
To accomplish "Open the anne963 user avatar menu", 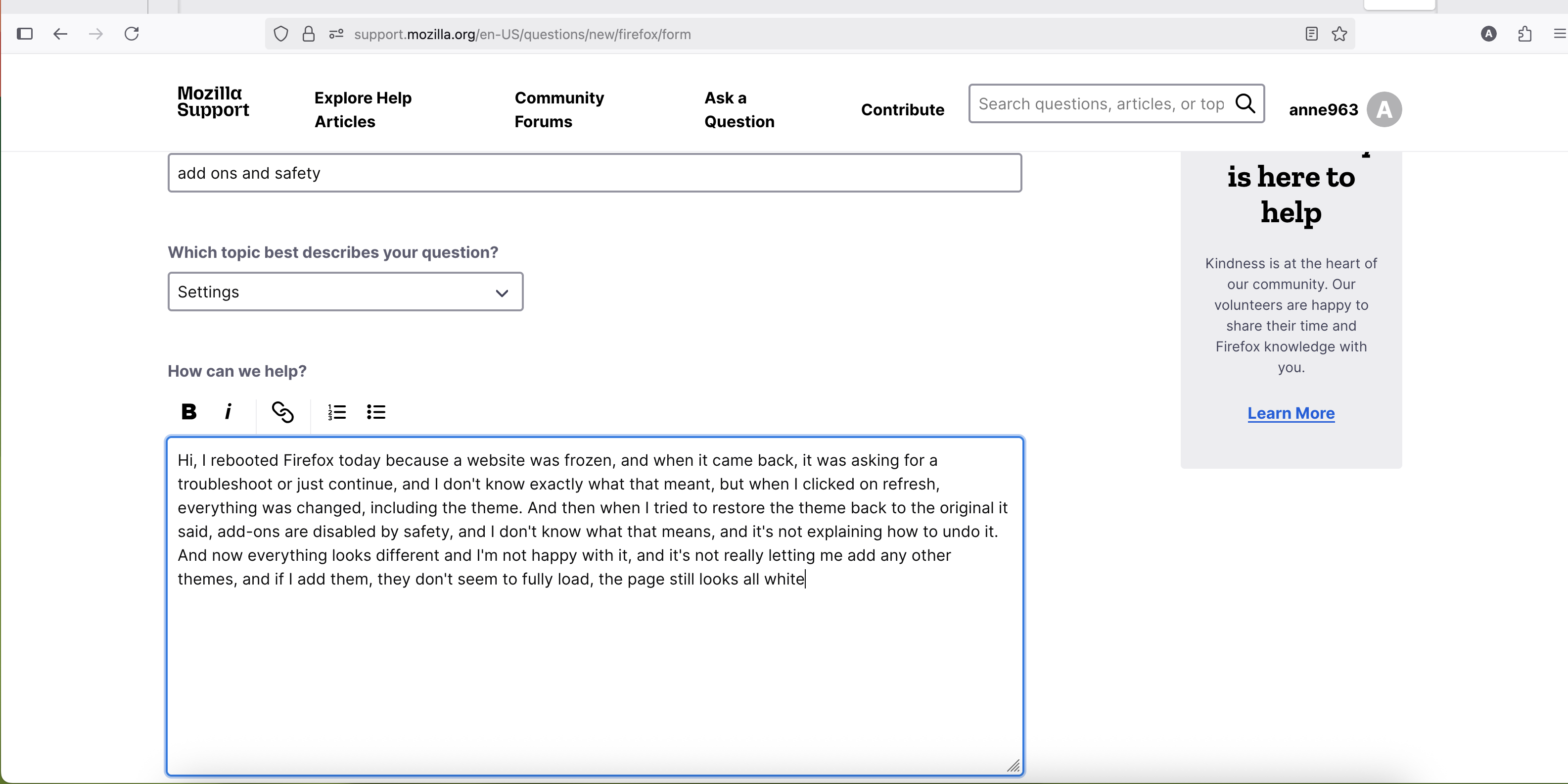I will 1384,110.
